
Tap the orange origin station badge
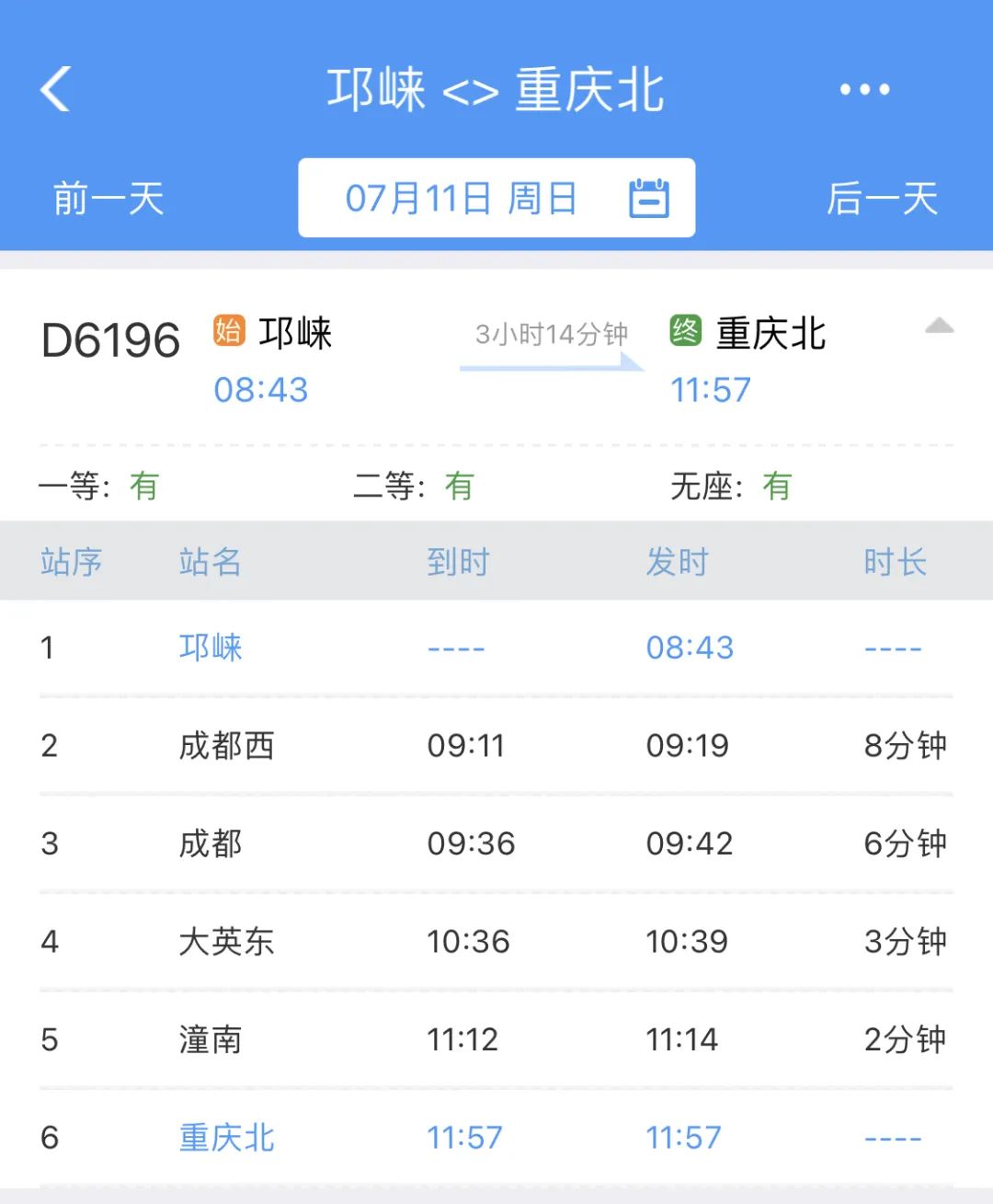(x=228, y=330)
